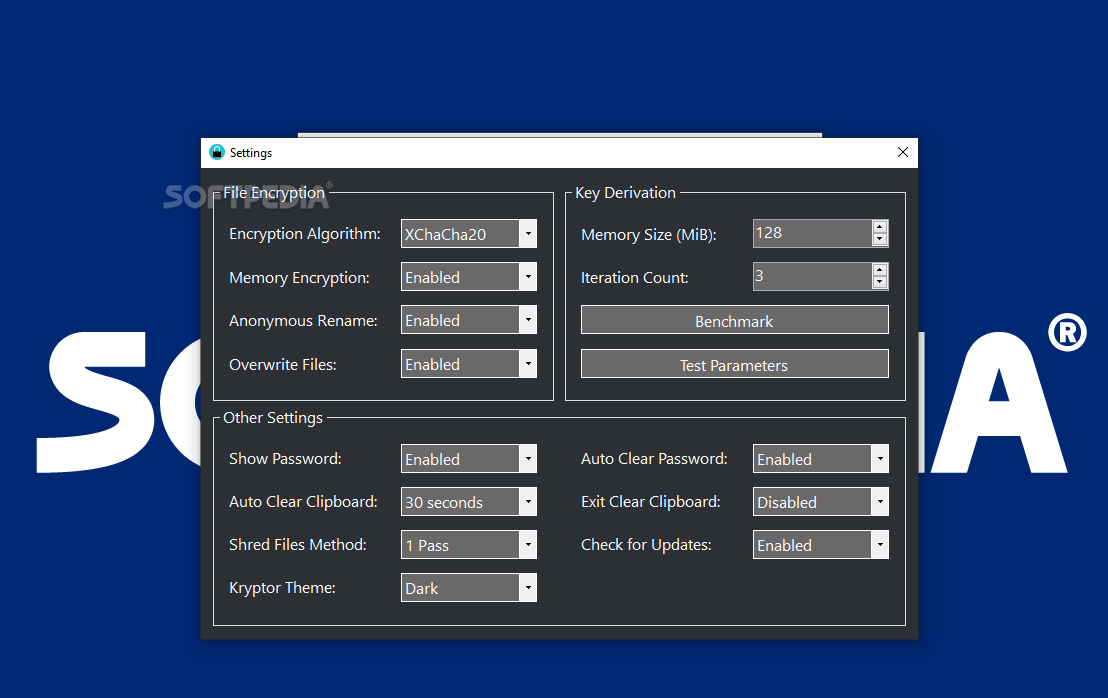Change the Anonymous Rename setting via its dropdown

coord(528,319)
